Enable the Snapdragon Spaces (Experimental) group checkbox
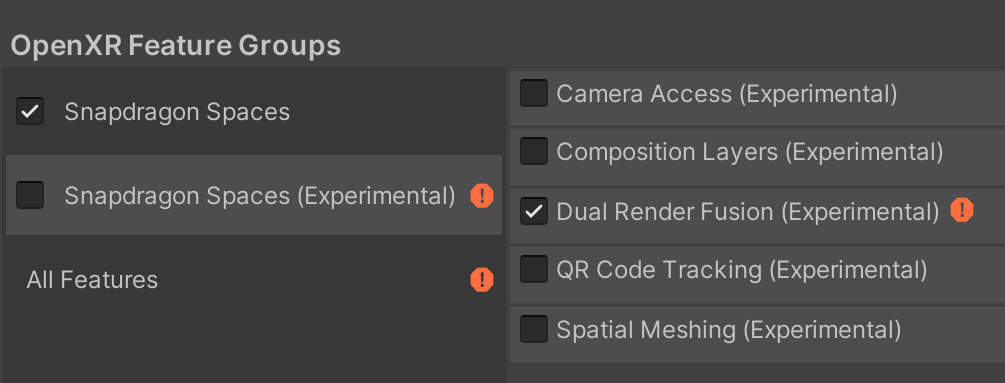 click(30, 195)
